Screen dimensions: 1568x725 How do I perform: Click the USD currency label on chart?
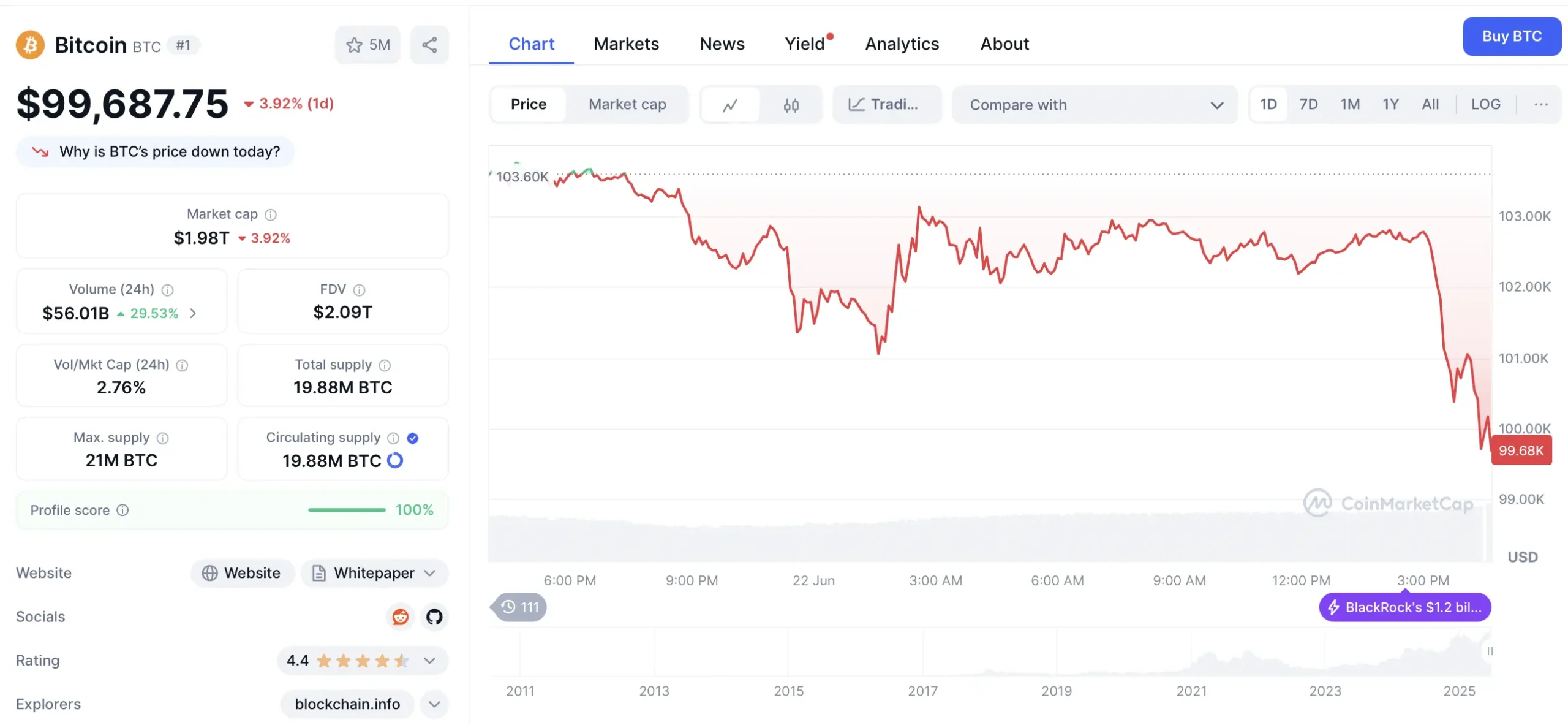click(x=1523, y=557)
